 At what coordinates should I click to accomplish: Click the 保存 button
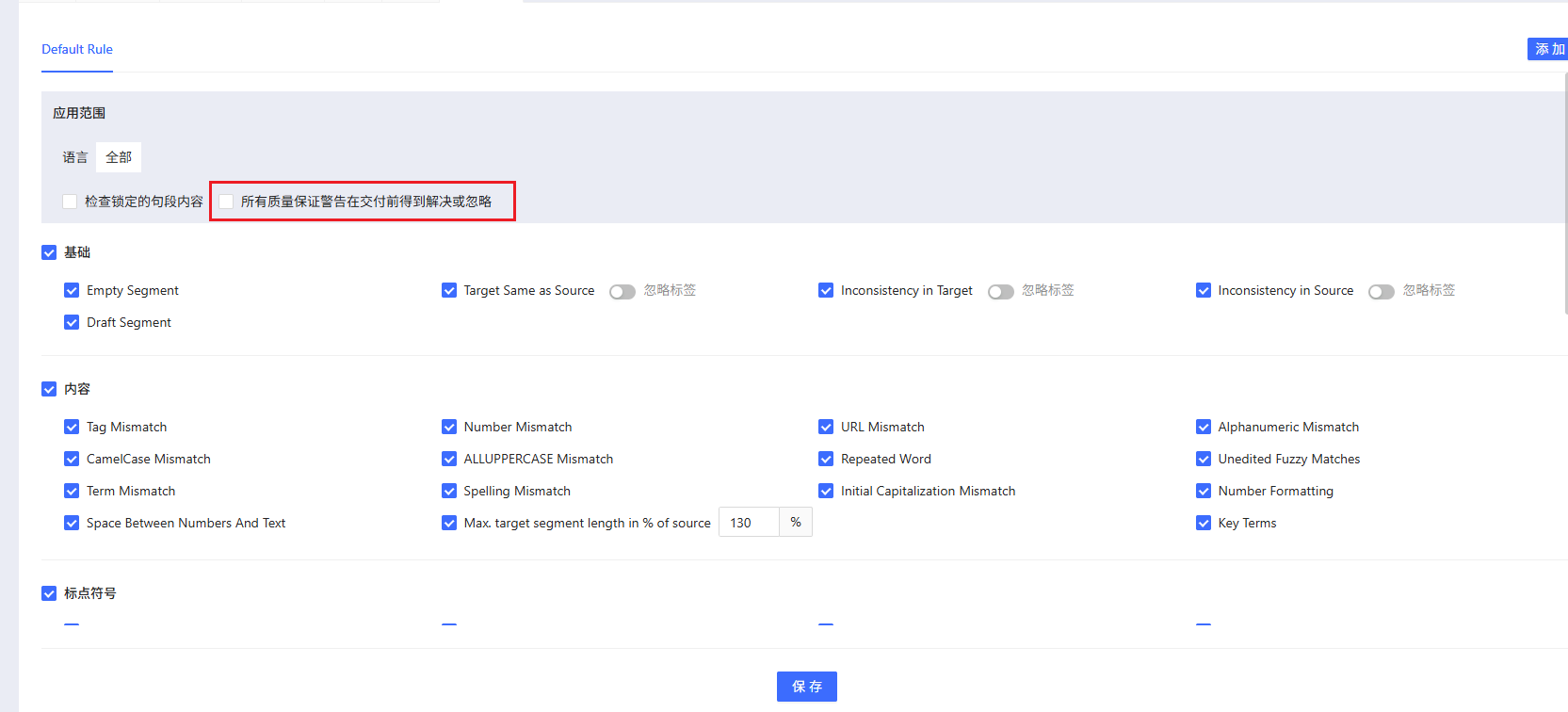(807, 687)
